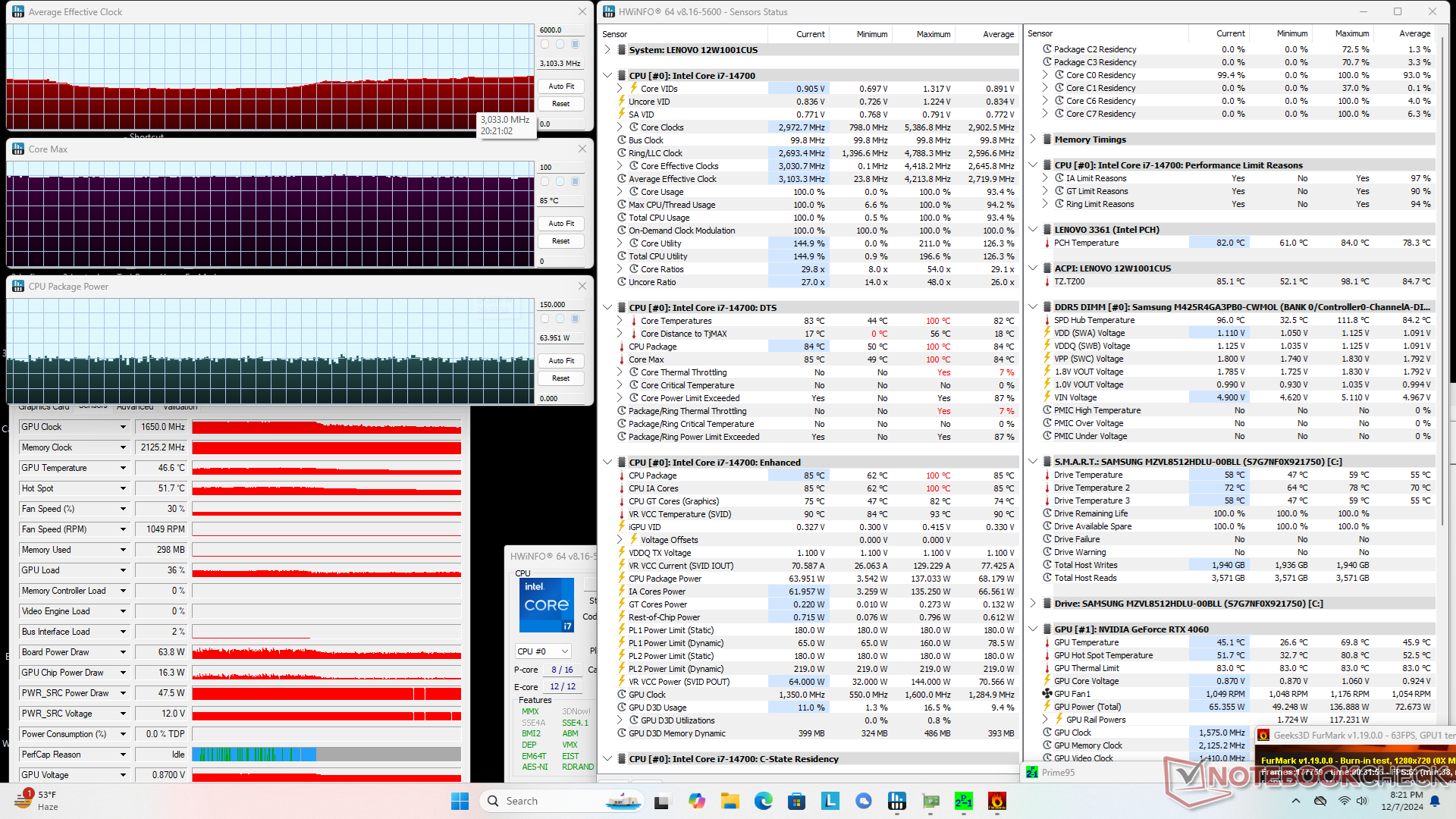The width and height of the screenshot is (1456, 819).
Task: Open the Board Power Draw dropdown in GPU-Z
Action: (123, 652)
